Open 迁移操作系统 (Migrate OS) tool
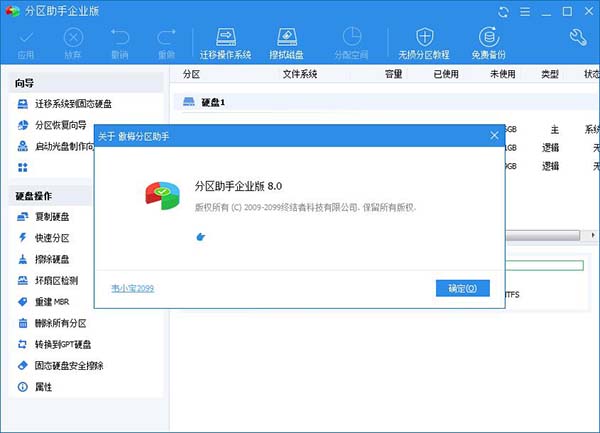Viewport: 600px width, 433px height. coord(226,44)
